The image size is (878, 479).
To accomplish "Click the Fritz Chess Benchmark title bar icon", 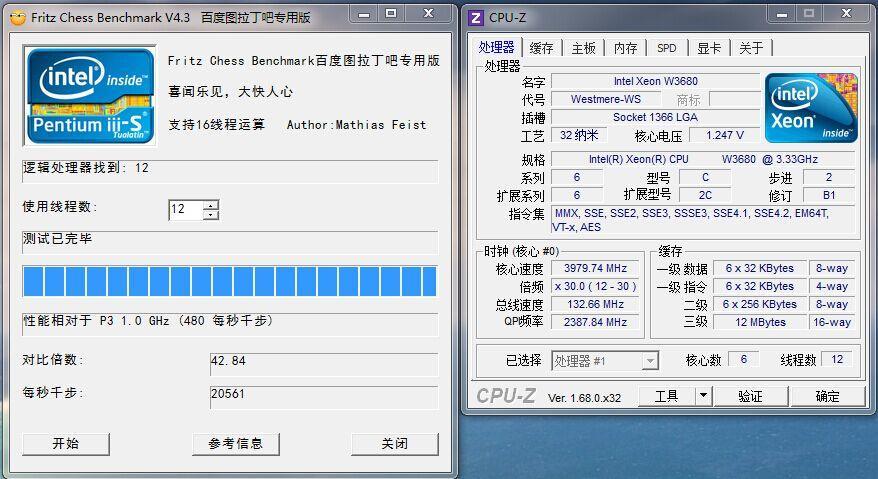I will pos(18,18).
